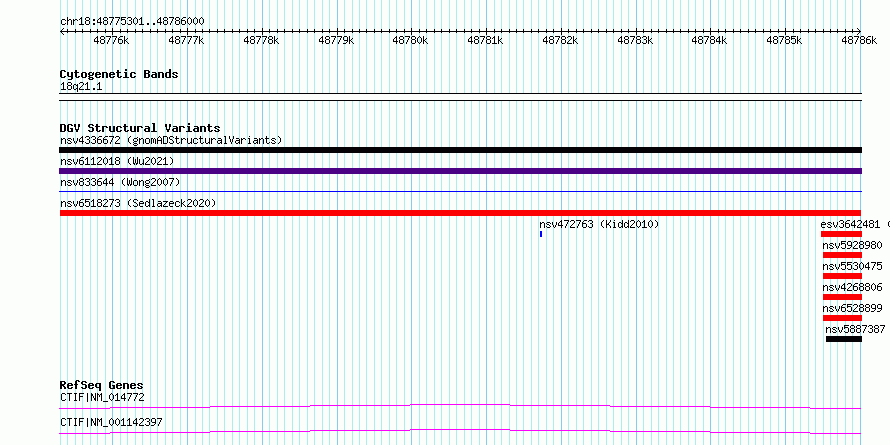
Task: Click the red bar under nsv6528899
Action: tap(842, 318)
